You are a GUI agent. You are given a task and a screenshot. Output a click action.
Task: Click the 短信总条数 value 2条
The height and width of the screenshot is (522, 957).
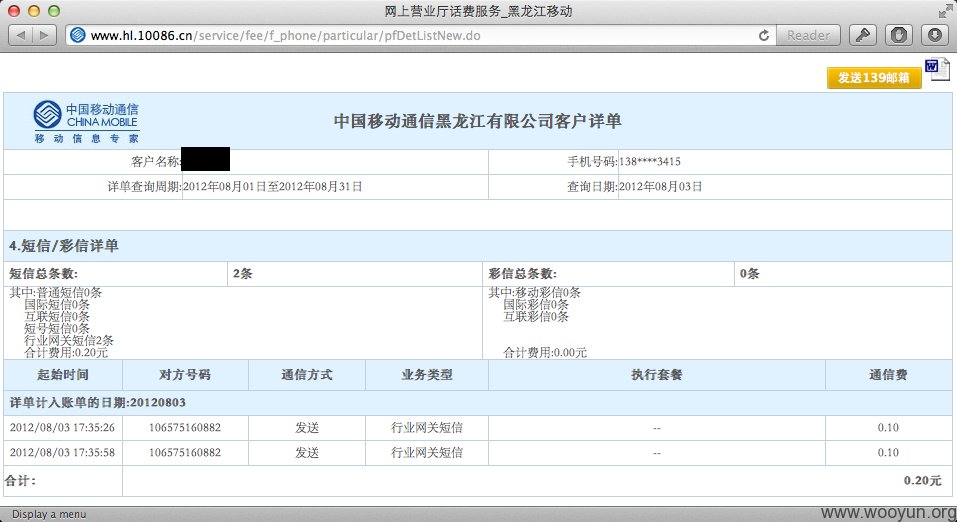click(x=242, y=274)
